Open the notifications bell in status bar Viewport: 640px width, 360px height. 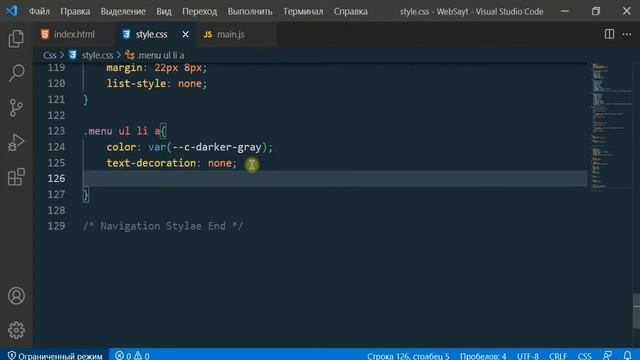(x=628, y=356)
